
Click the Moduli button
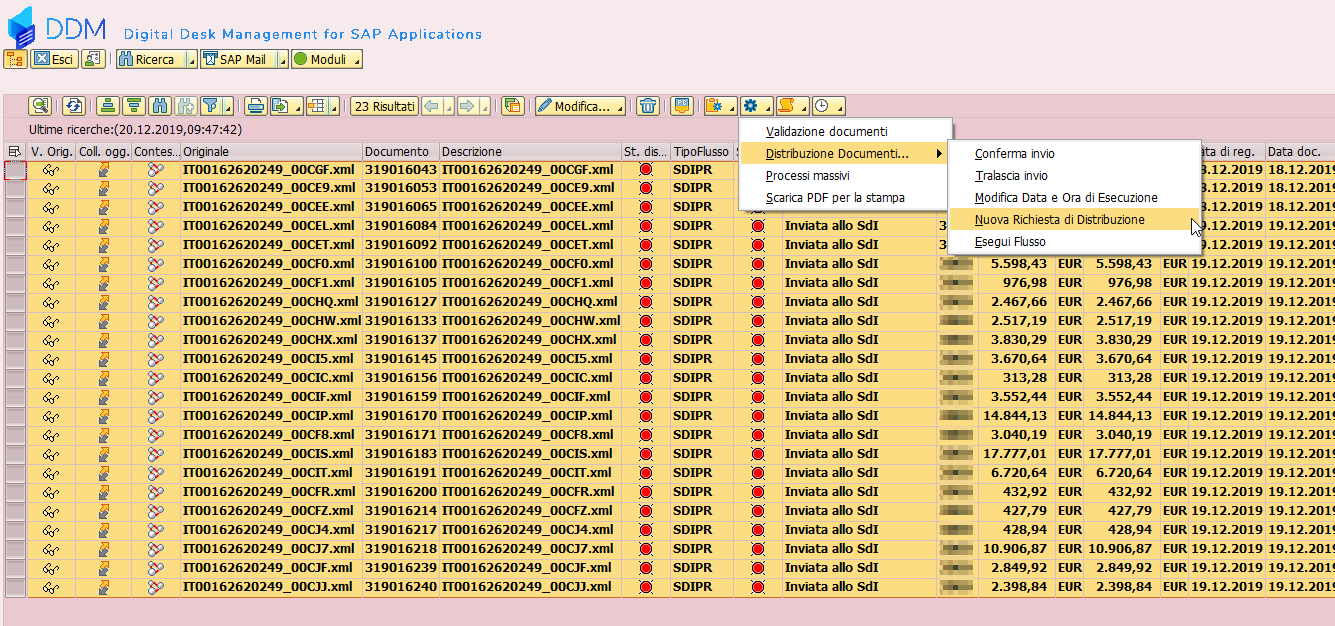(326, 59)
